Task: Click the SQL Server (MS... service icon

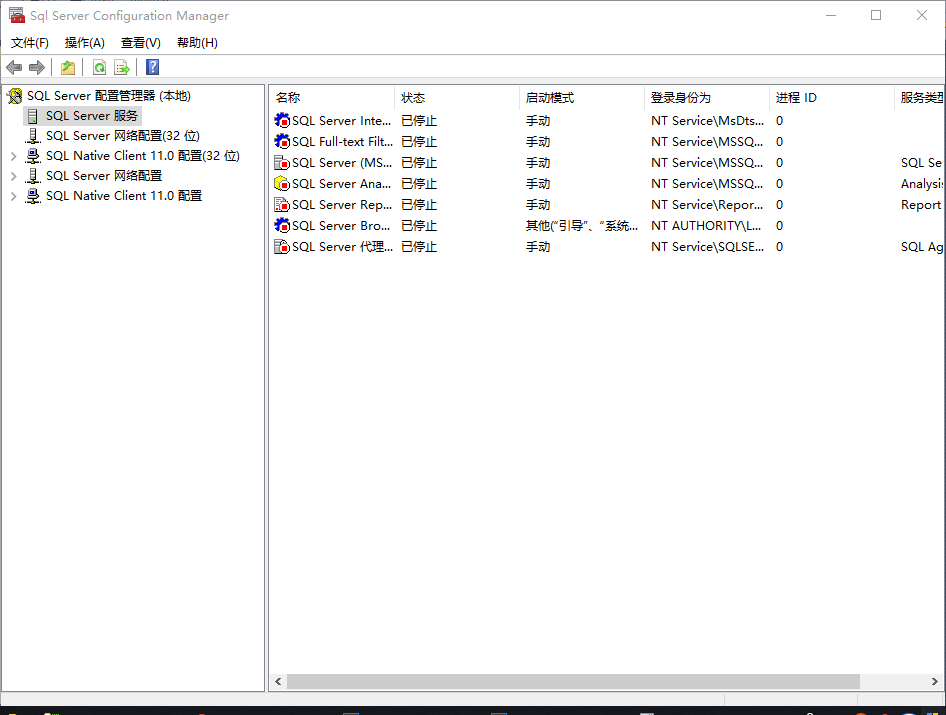Action: click(282, 163)
